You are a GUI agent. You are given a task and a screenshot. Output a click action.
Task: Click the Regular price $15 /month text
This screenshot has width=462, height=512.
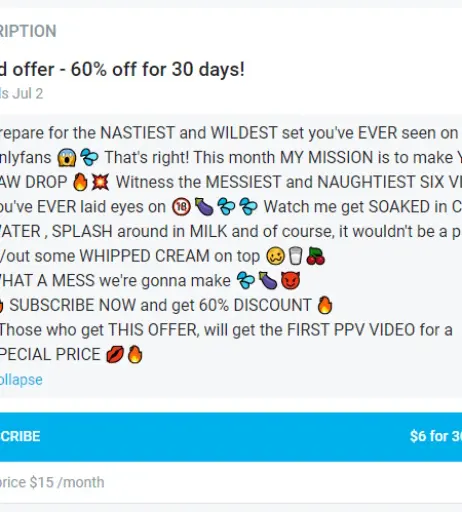click(x=52, y=482)
